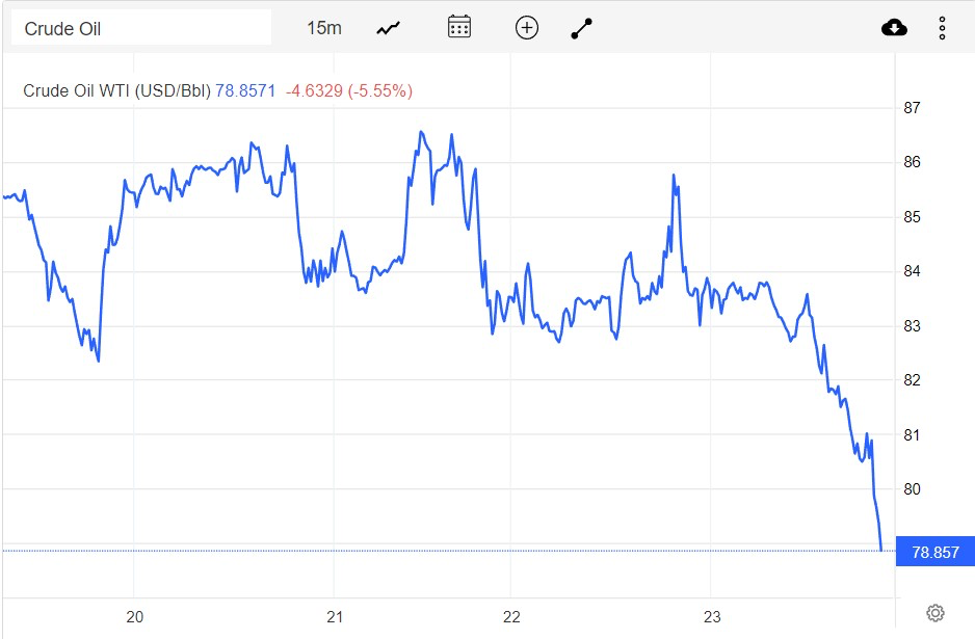The height and width of the screenshot is (639, 977).
Task: Click the 80 price axis label
Action: click(x=912, y=490)
